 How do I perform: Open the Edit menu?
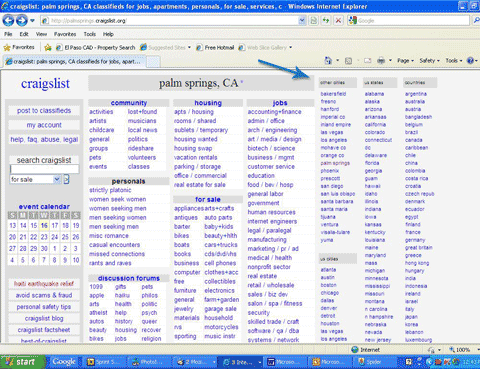point(24,34)
